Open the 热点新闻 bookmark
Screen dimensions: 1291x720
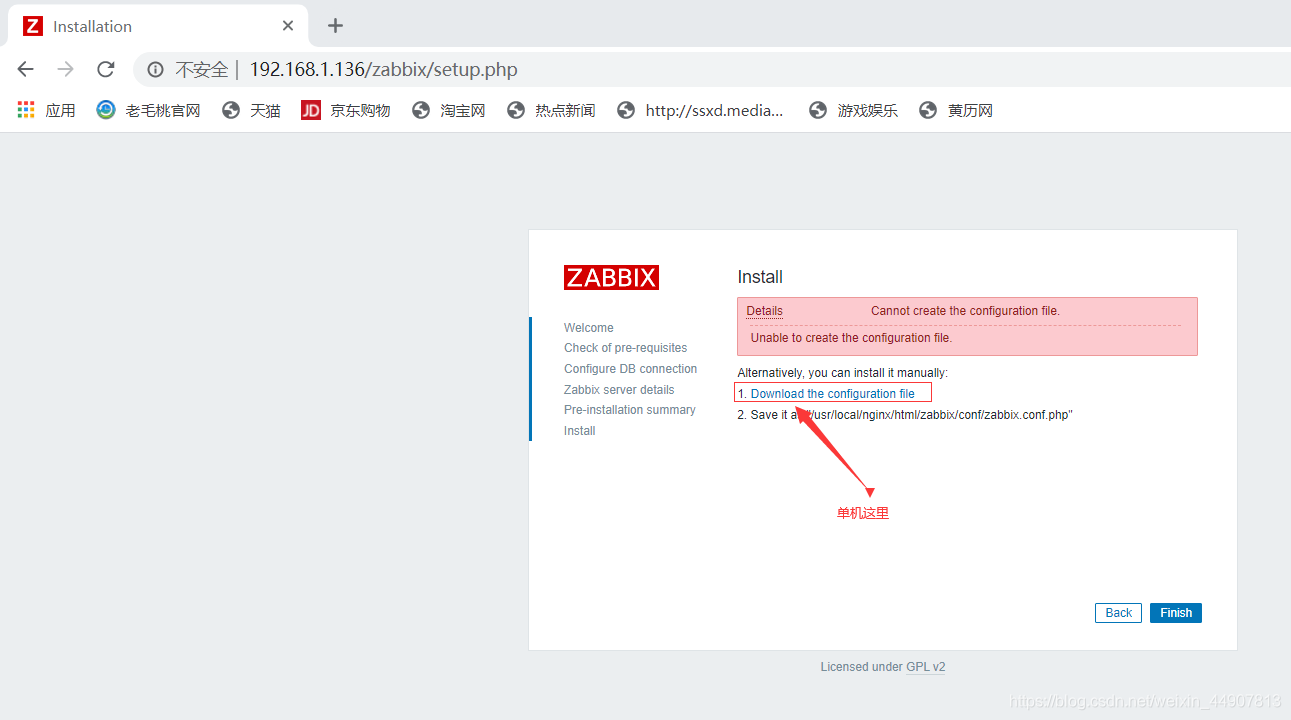point(551,110)
